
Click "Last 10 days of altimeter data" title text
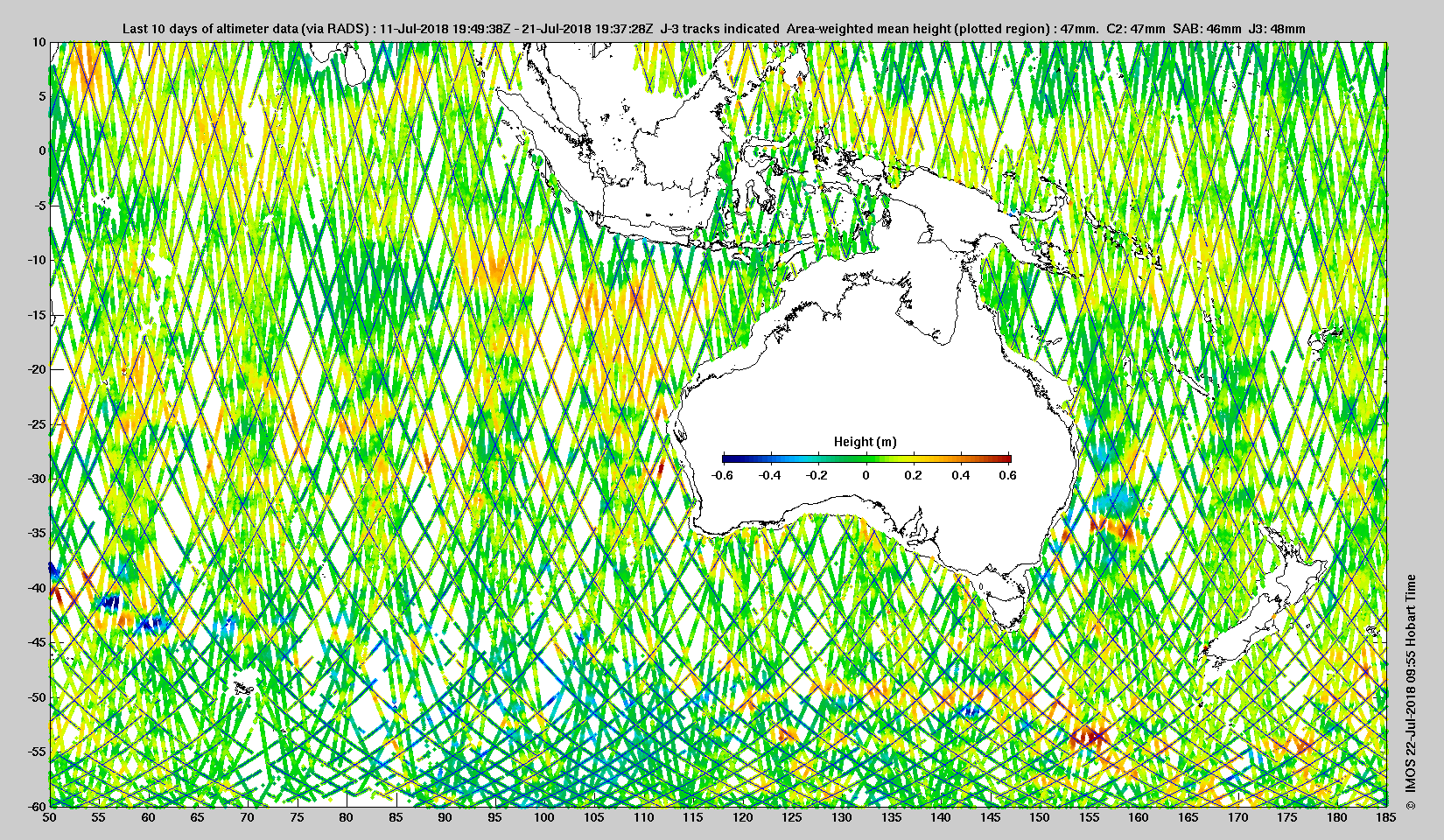coord(209,29)
